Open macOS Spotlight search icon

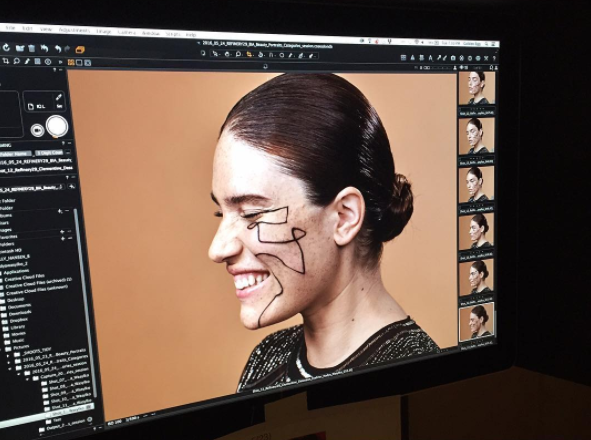[487, 44]
